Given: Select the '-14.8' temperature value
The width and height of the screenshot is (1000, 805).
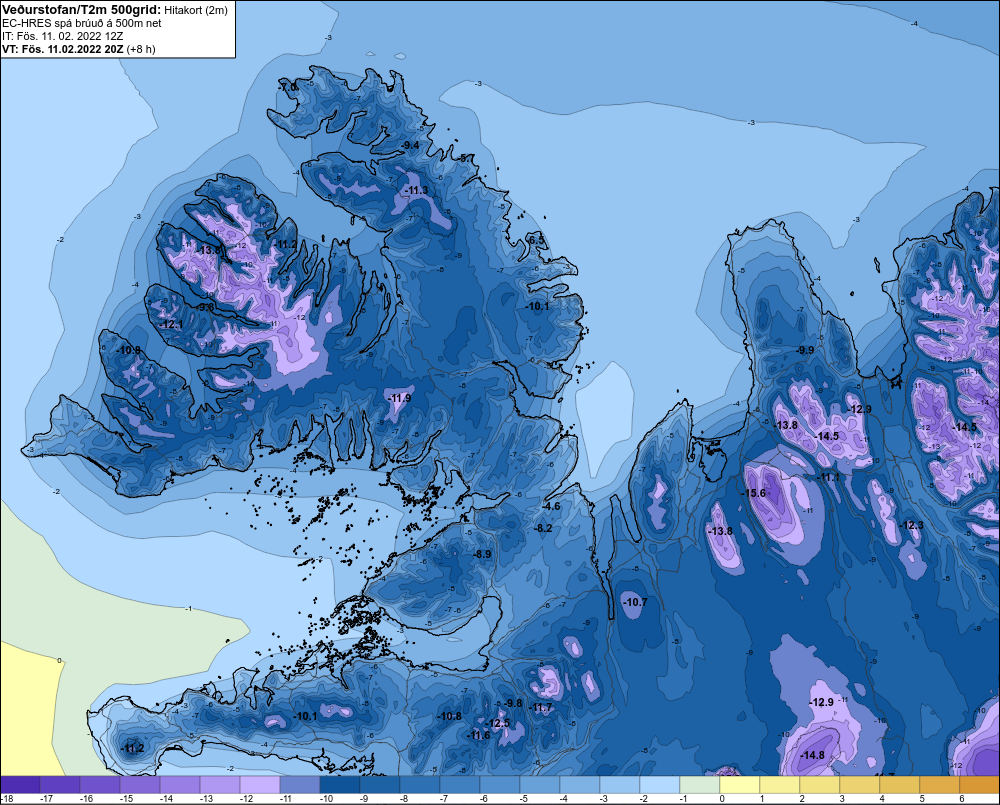Looking at the screenshot, I should pos(812,755).
